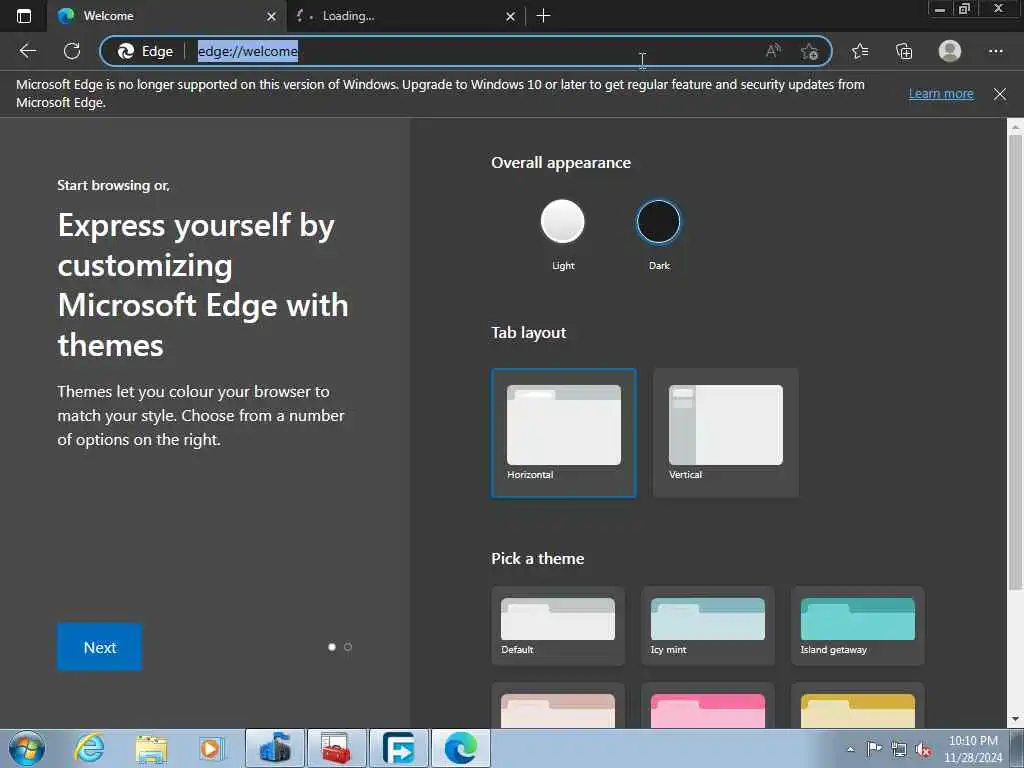Click the Tab layout heading
This screenshot has height=768, width=1024.
point(528,332)
